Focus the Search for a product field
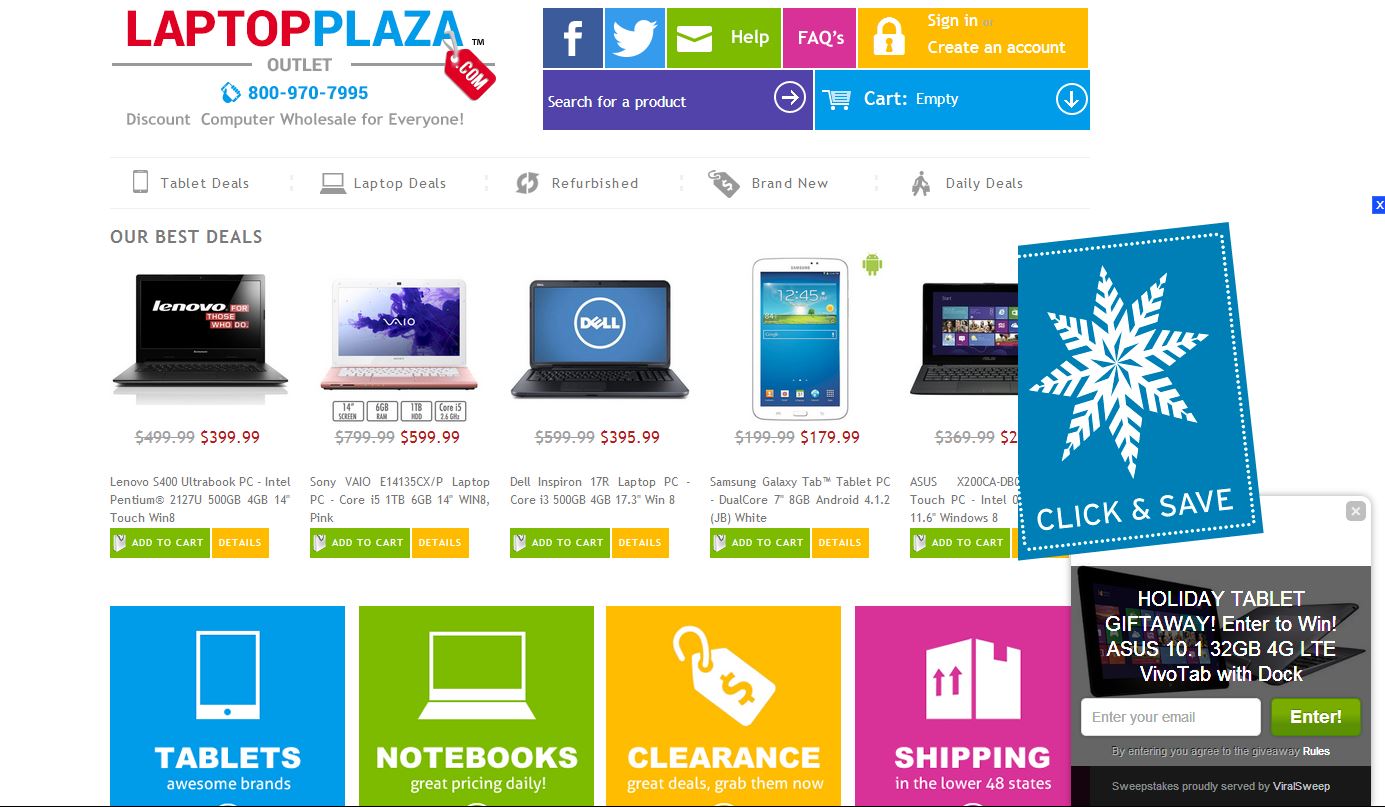This screenshot has width=1385, height=807. [656, 101]
